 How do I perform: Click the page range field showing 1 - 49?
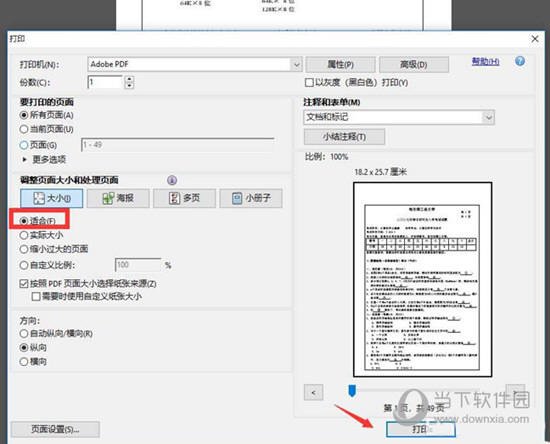click(177, 144)
